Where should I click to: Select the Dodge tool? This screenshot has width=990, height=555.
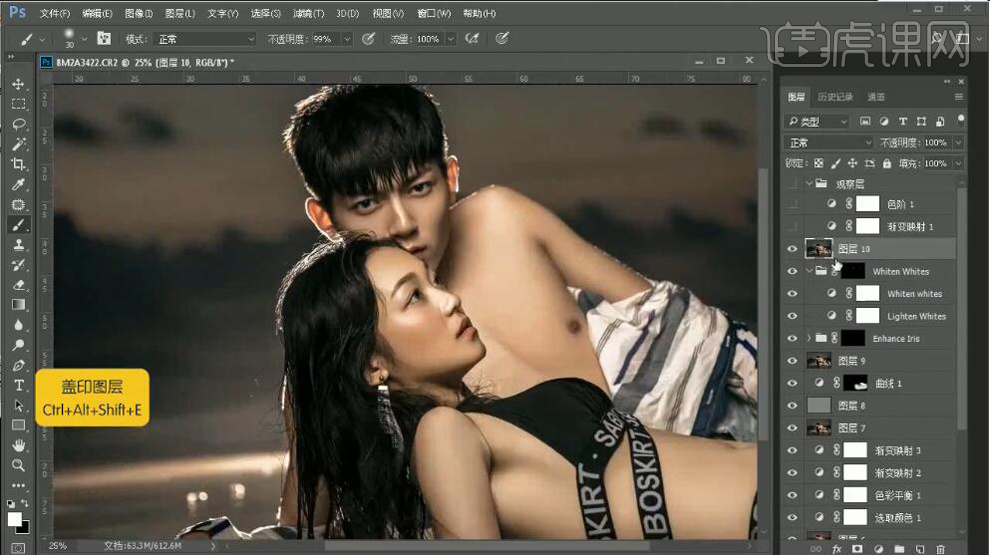click(18, 345)
